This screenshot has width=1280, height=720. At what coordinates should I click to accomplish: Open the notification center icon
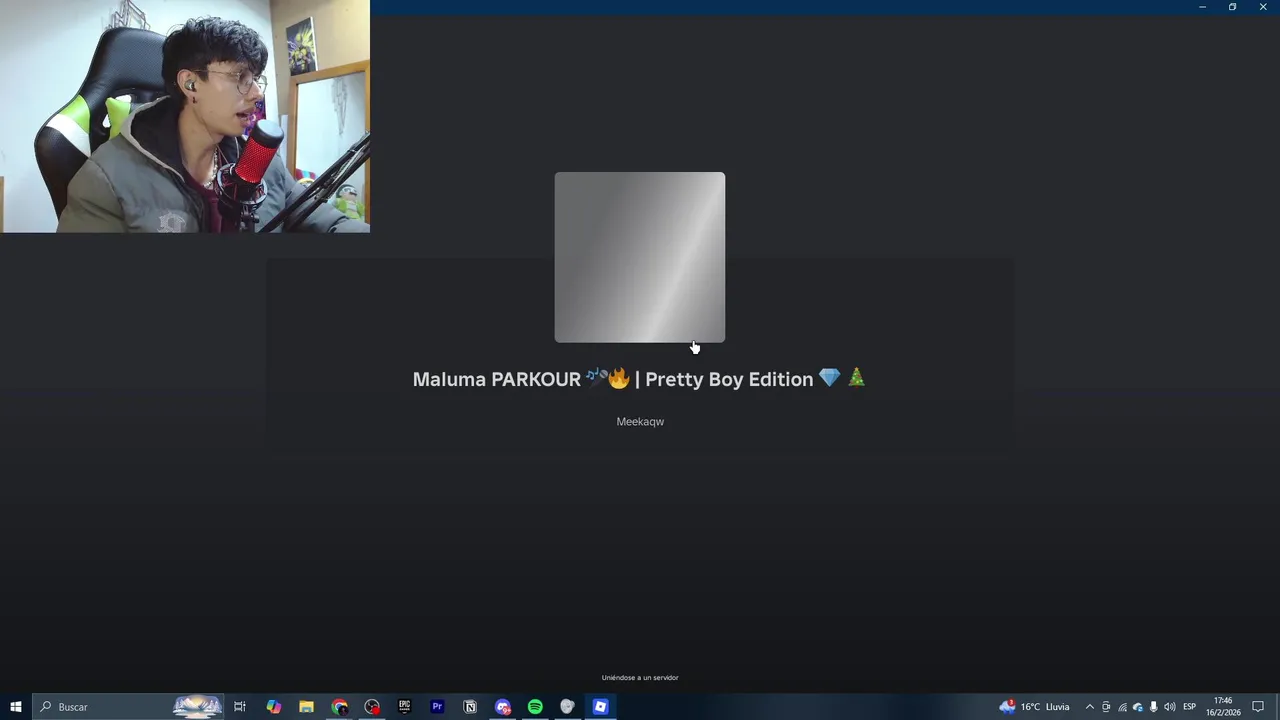tap(1258, 707)
